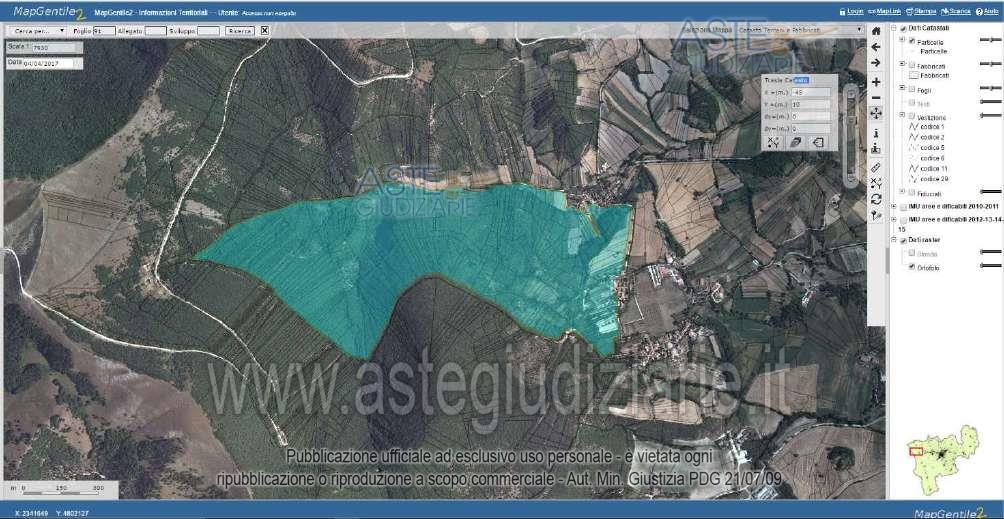The width and height of the screenshot is (1004, 519).
Task: Click the refresh map icon
Action: (876, 199)
